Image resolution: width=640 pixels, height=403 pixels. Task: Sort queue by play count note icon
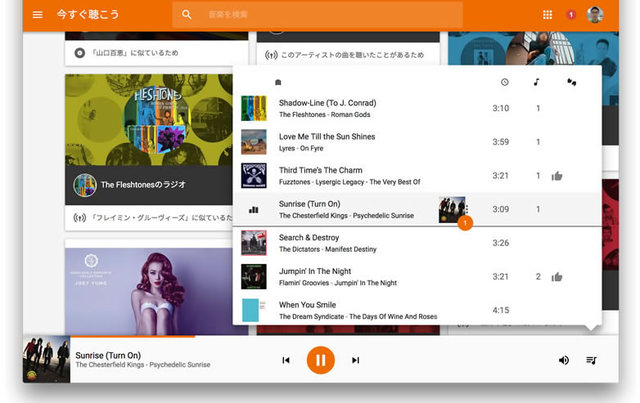point(536,82)
